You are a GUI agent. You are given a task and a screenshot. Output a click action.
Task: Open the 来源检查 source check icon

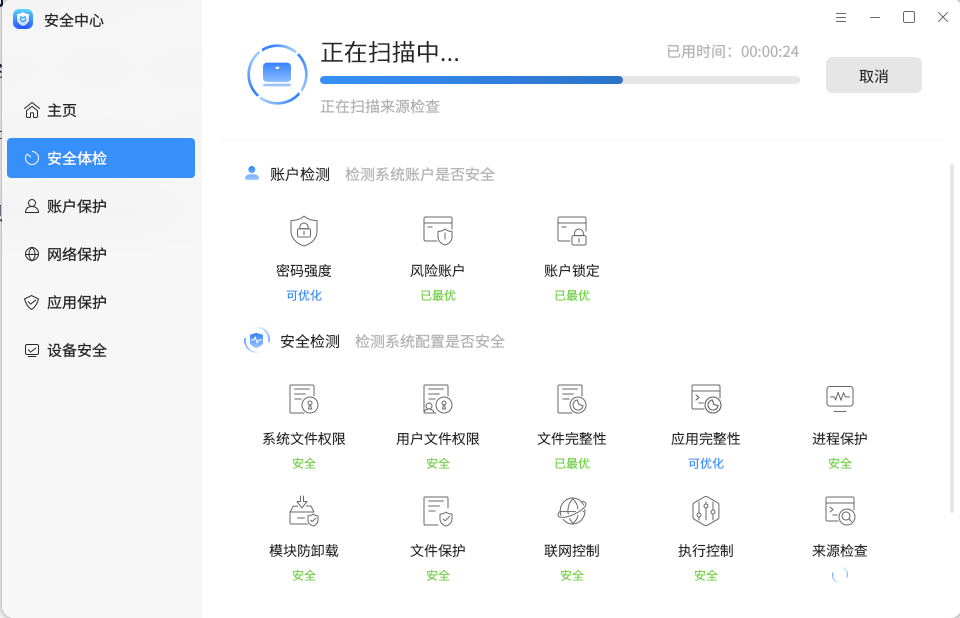point(839,510)
